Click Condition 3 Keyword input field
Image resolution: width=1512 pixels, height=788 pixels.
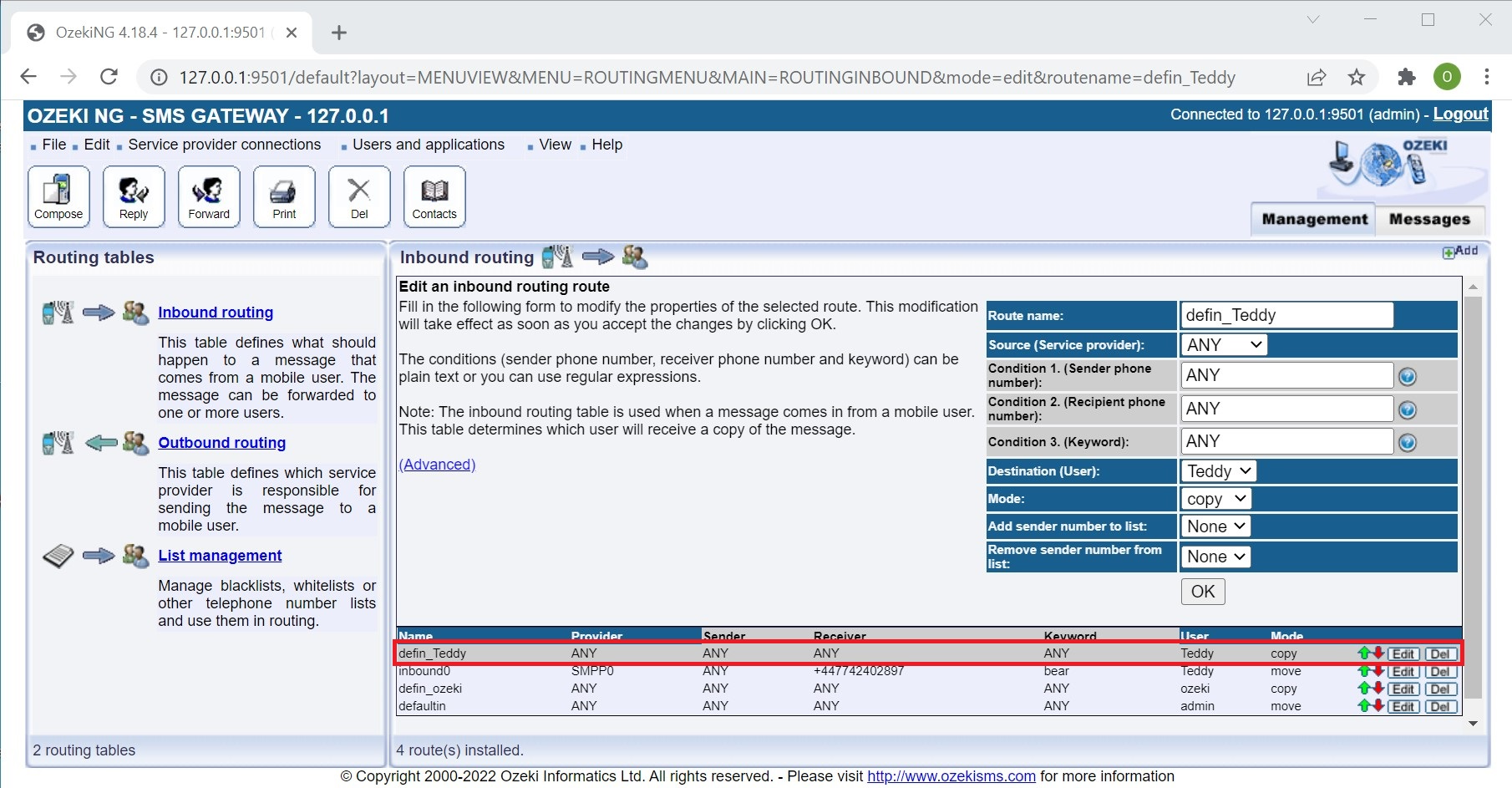pos(1286,441)
